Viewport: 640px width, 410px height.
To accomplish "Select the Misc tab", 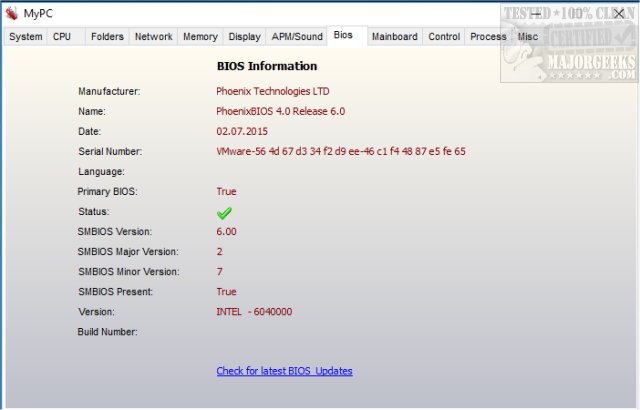I will 527,37.
